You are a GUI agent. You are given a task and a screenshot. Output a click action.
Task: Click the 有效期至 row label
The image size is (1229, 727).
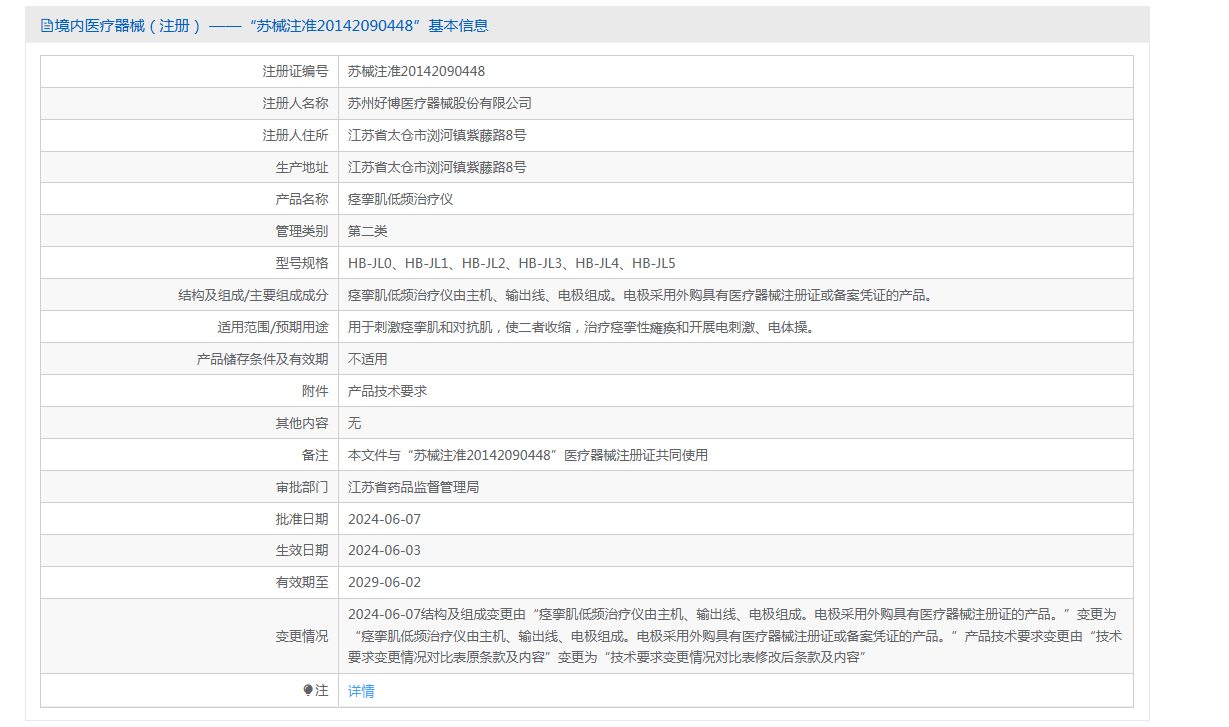(302, 582)
